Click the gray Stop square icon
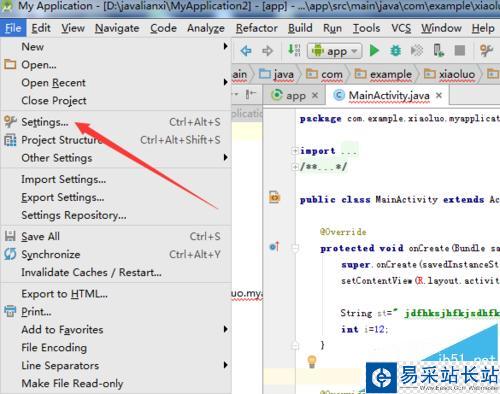The image size is (500, 394). tap(460, 51)
